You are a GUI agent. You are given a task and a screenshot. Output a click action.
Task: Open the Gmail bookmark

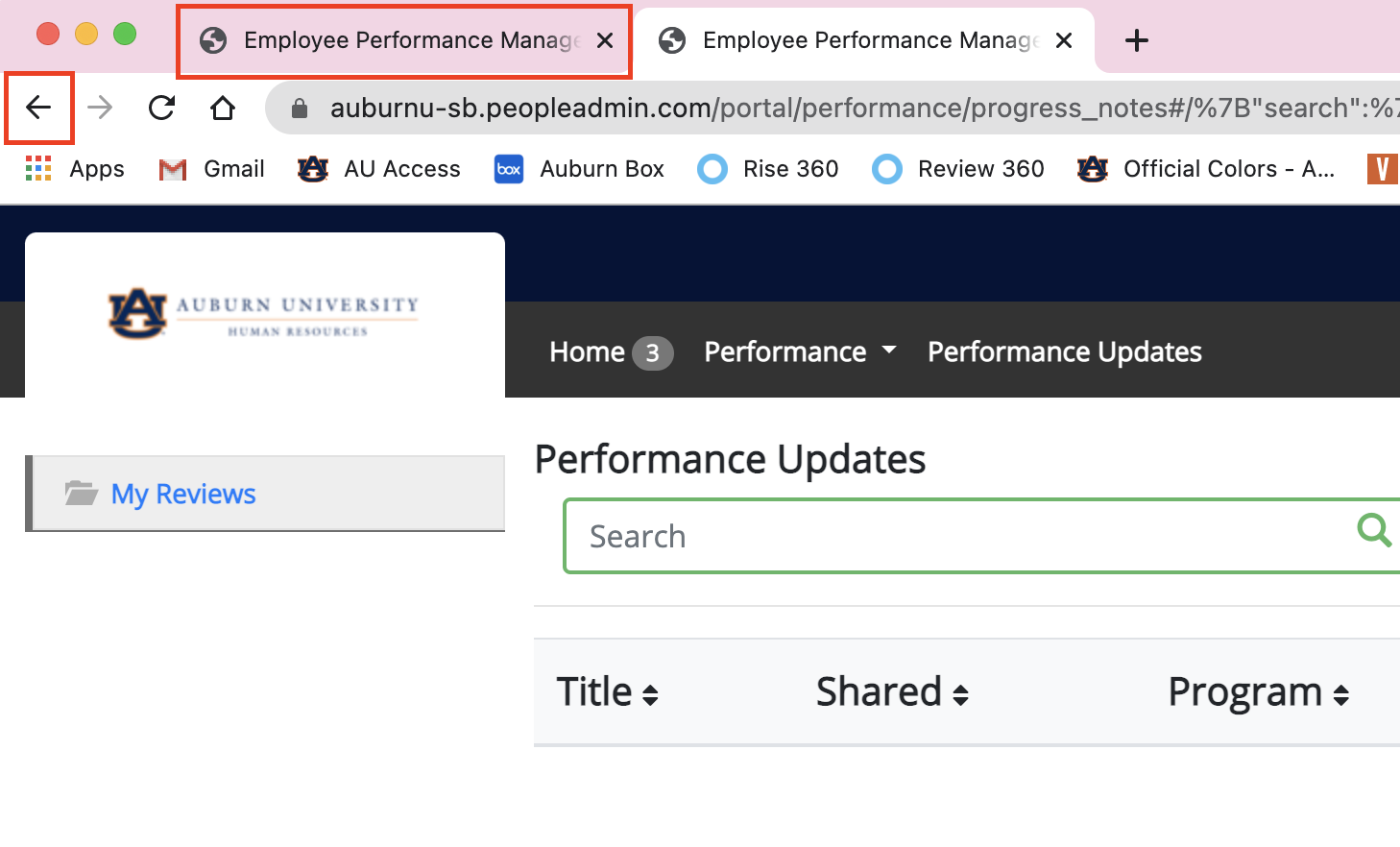pyautogui.click(x=211, y=169)
